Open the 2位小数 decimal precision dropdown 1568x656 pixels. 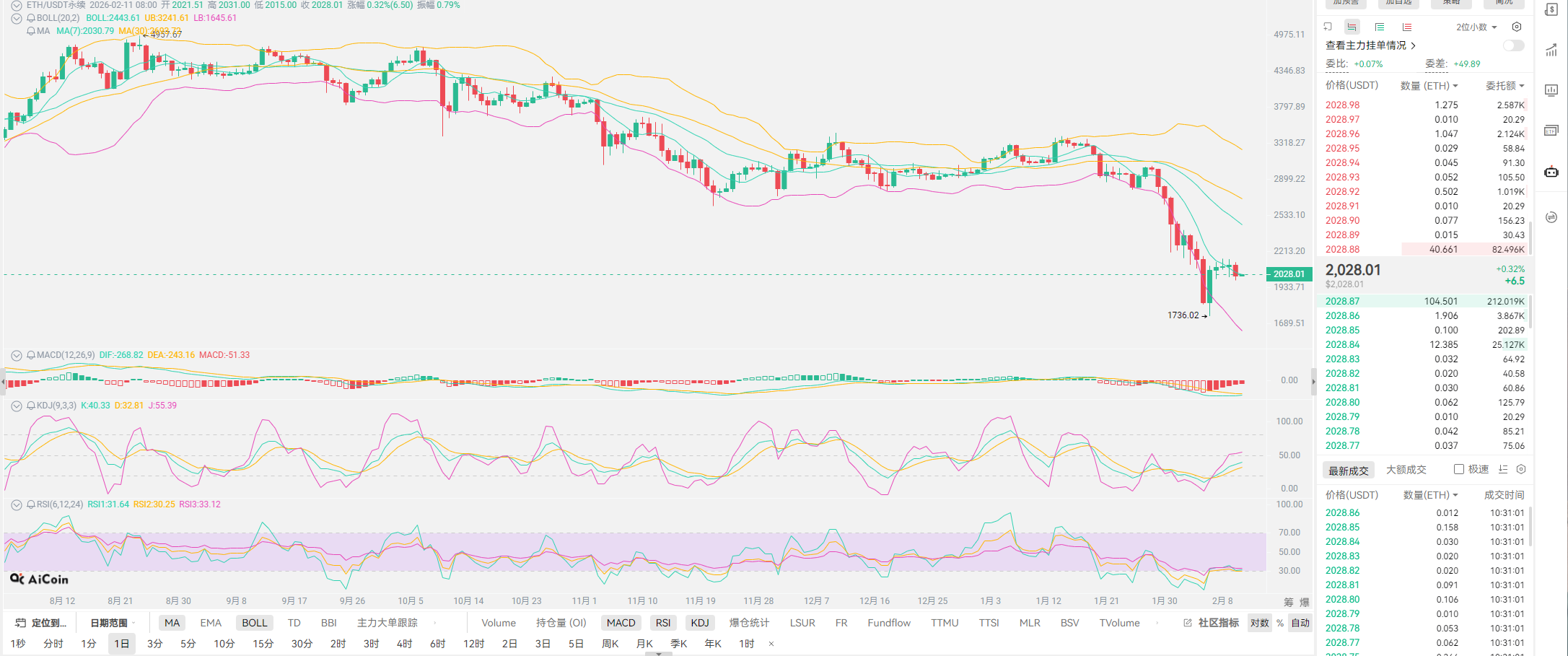point(1476,27)
